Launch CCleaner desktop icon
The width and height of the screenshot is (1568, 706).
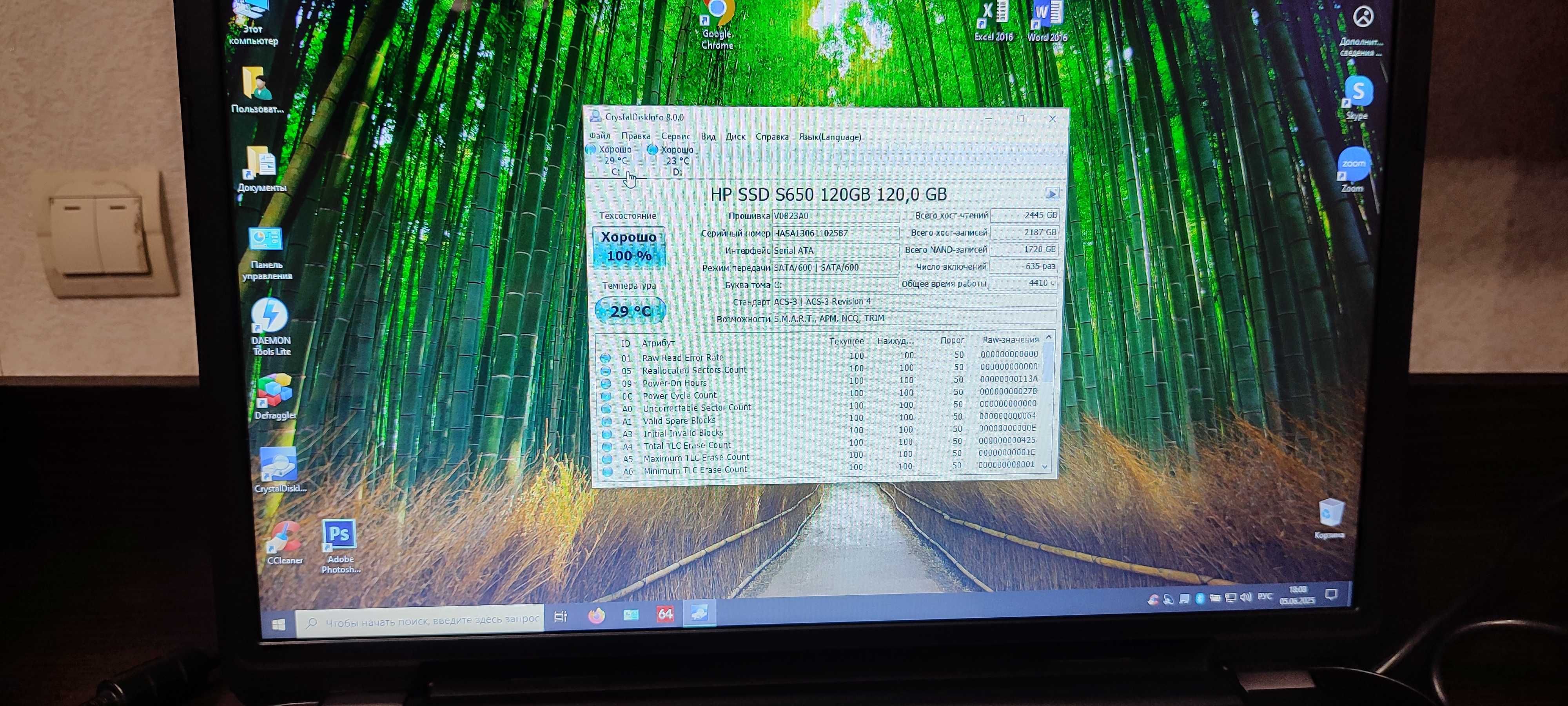tap(284, 543)
